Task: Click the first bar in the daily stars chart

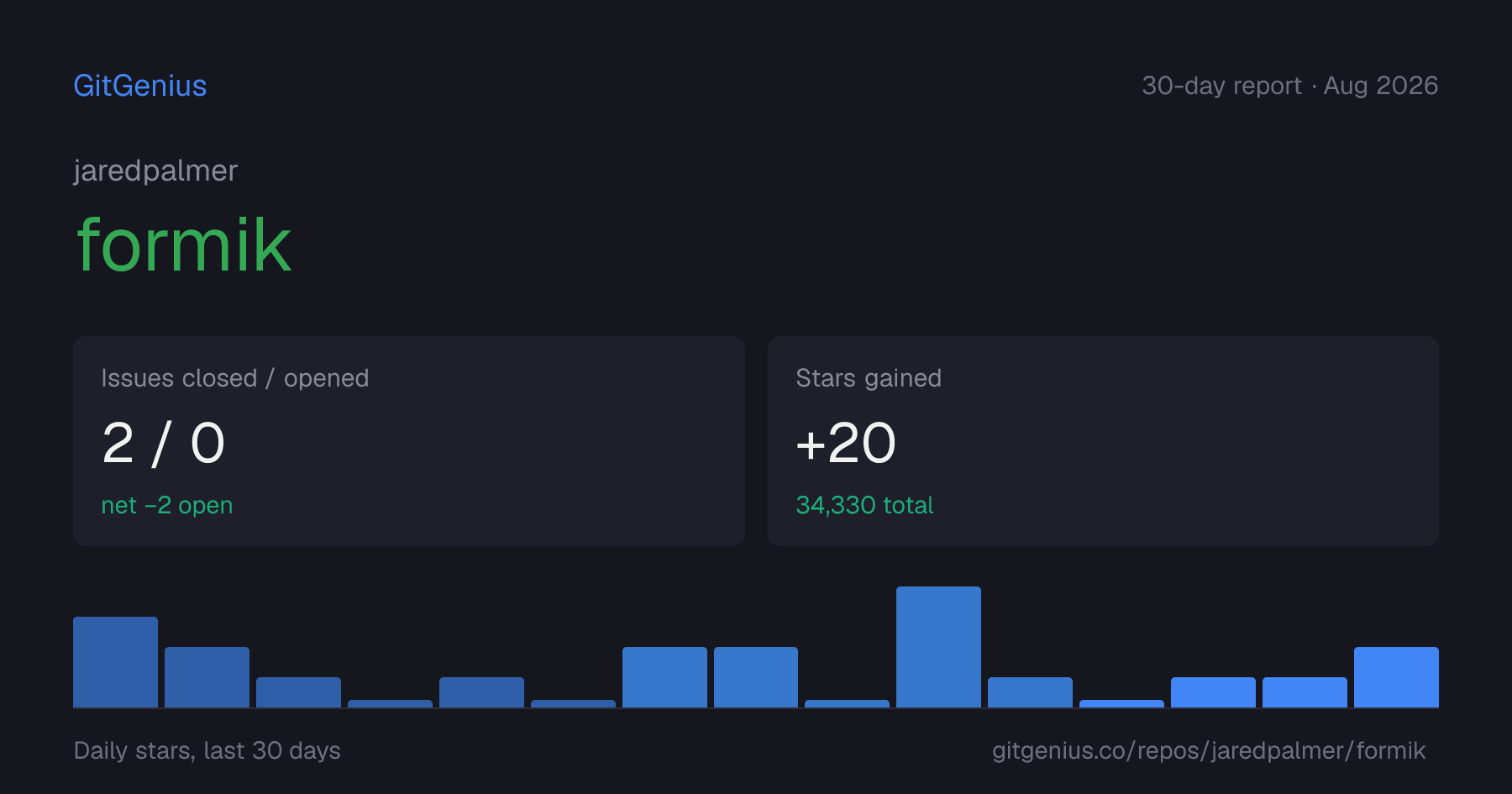Action: pyautogui.click(x=115, y=662)
